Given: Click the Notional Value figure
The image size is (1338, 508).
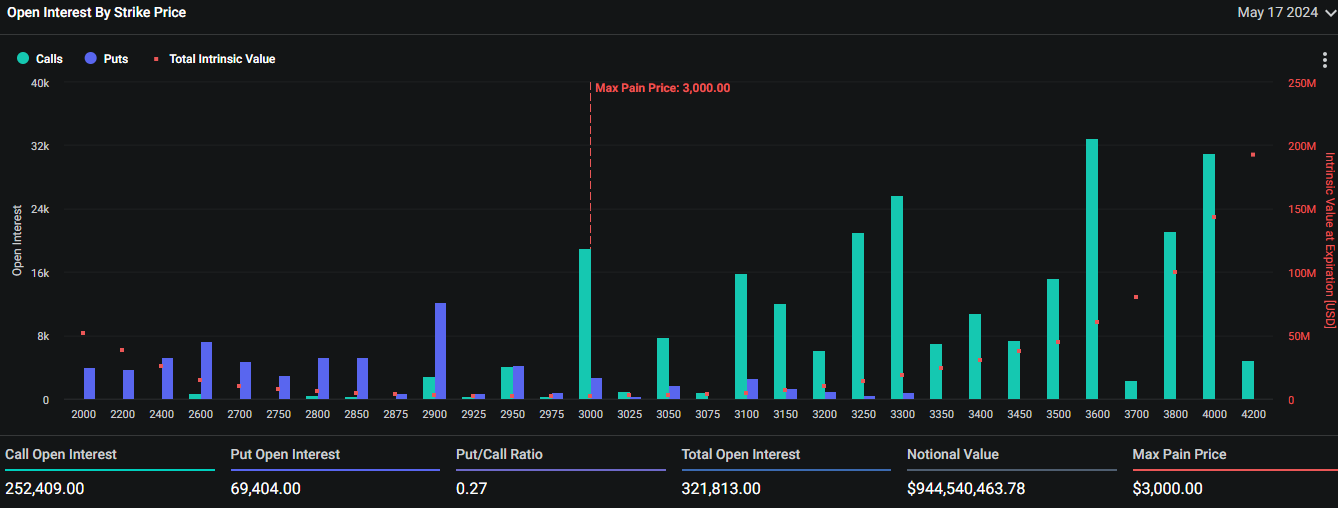Looking at the screenshot, I should click(965, 489).
